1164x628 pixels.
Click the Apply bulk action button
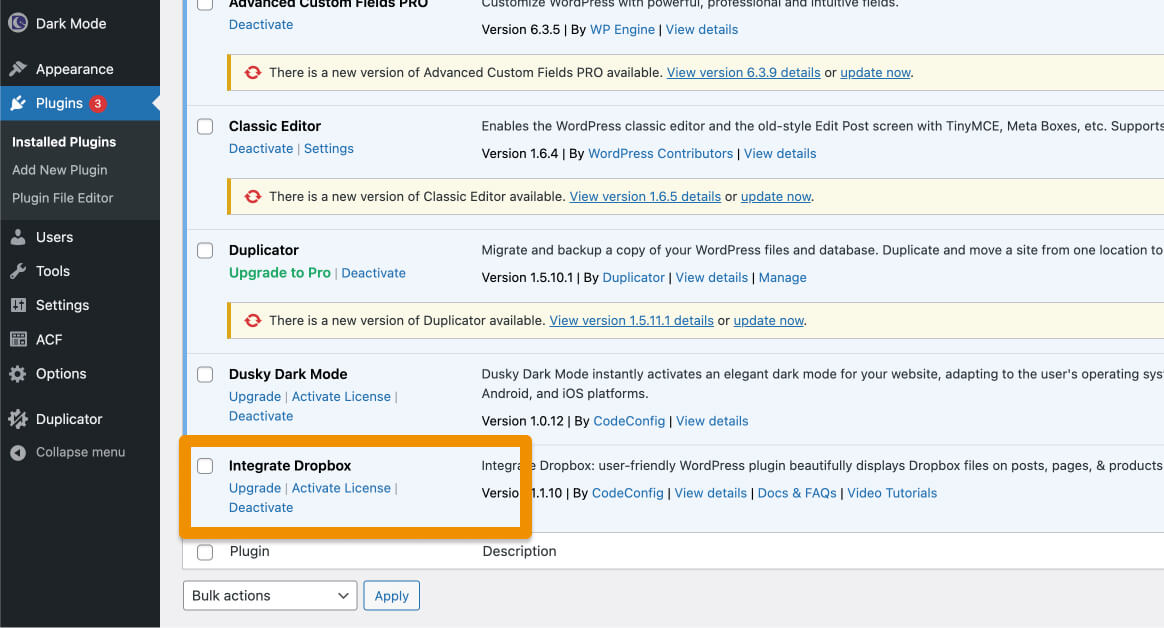pyautogui.click(x=391, y=595)
